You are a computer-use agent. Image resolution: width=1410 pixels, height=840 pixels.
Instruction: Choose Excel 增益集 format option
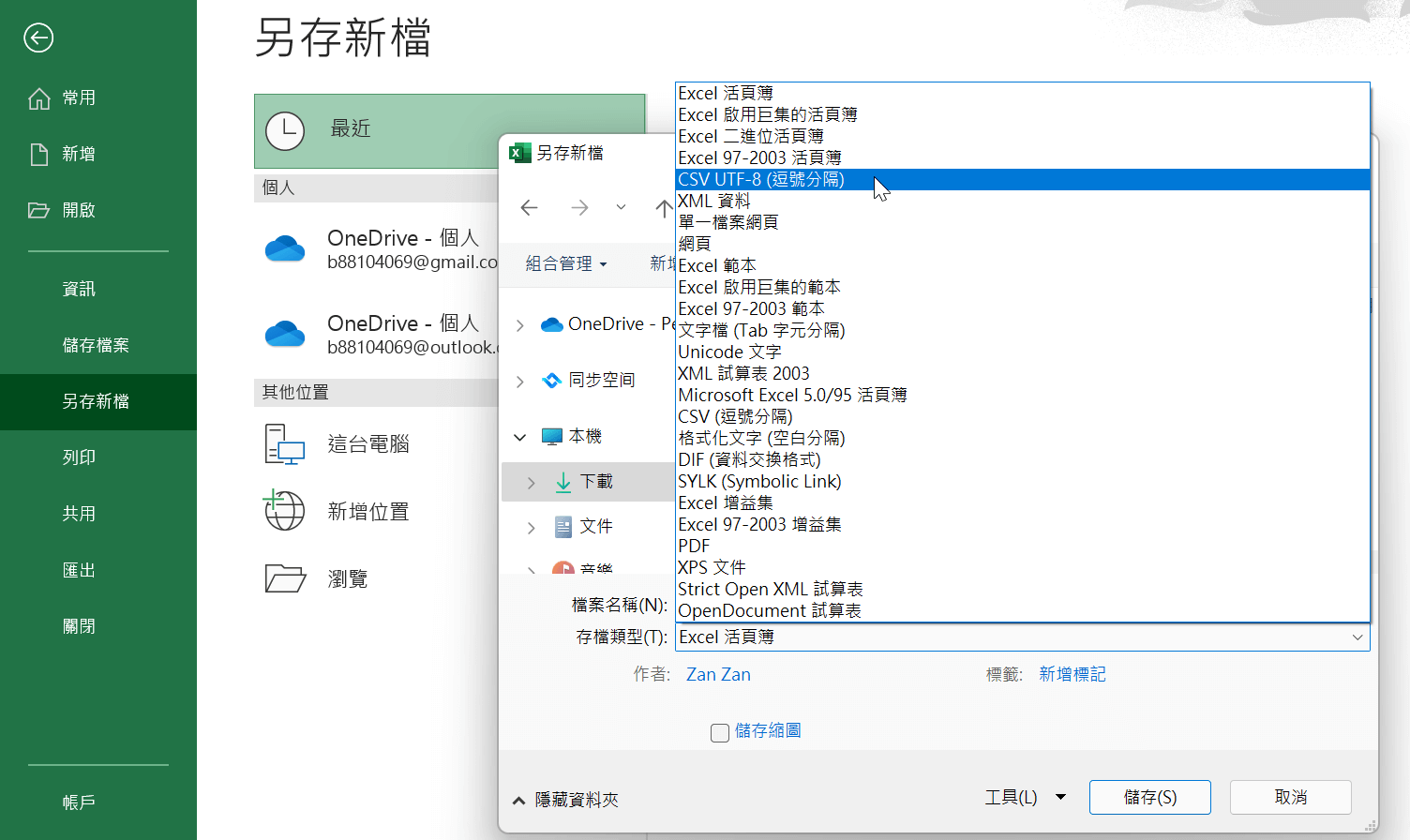click(x=1023, y=502)
